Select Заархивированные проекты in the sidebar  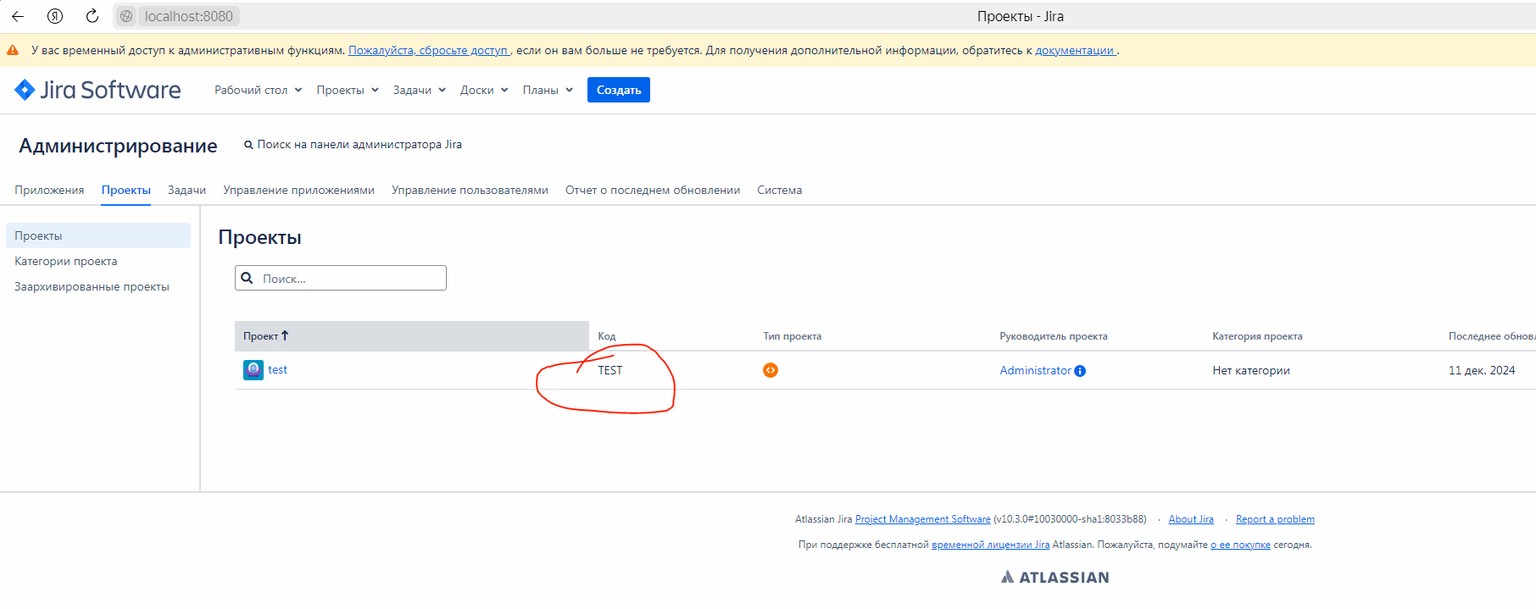click(x=92, y=287)
